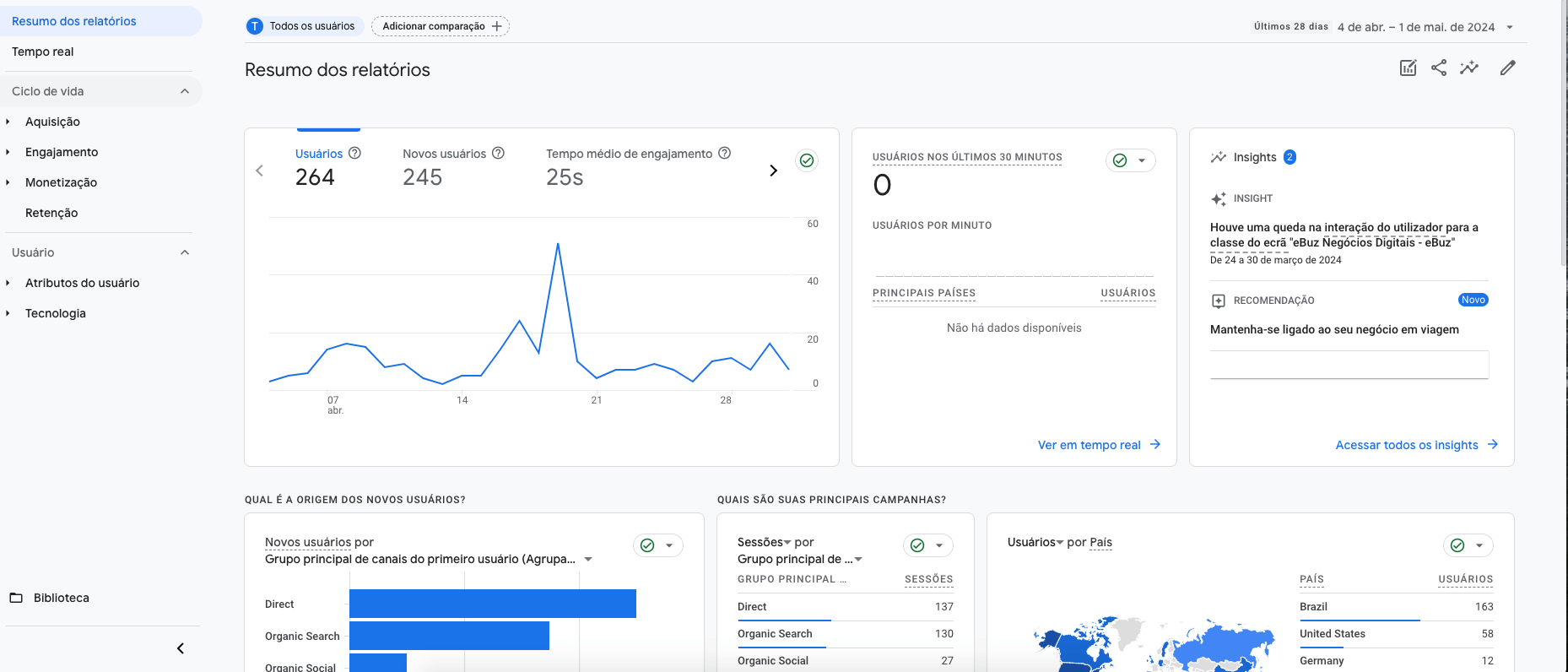Expand Aquisição in the sidebar

click(x=8, y=122)
